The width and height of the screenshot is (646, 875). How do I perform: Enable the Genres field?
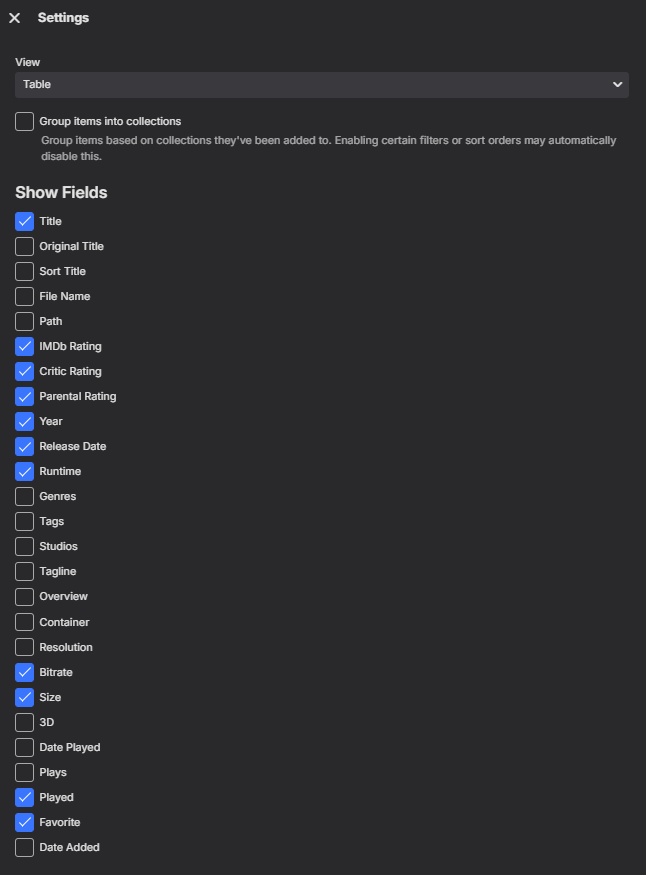click(x=24, y=496)
